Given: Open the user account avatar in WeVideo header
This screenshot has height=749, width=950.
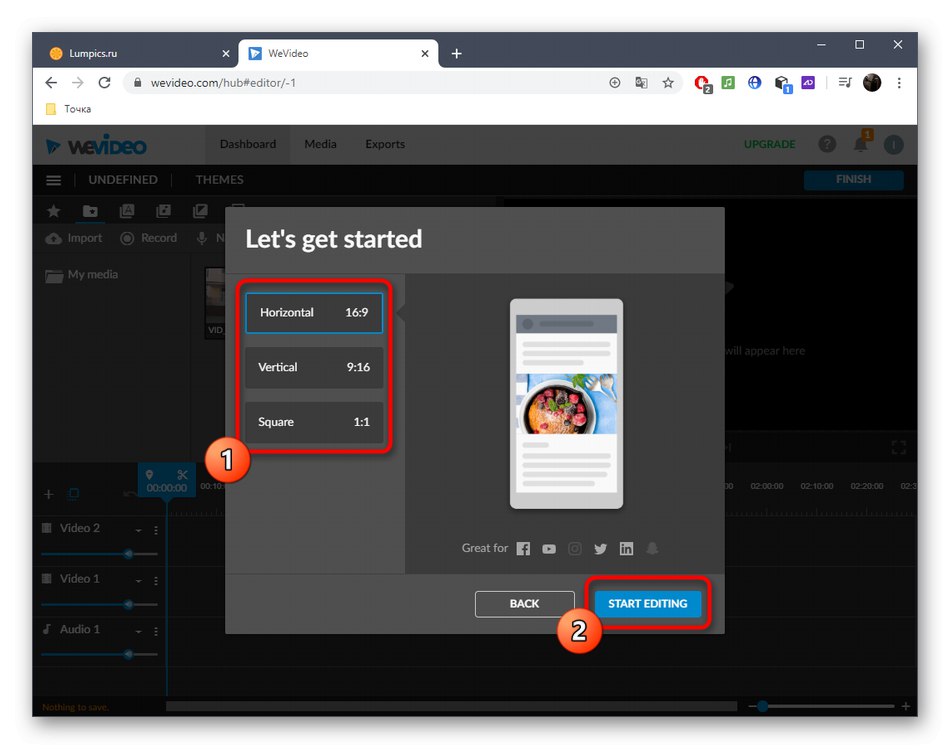Looking at the screenshot, I should tap(894, 144).
